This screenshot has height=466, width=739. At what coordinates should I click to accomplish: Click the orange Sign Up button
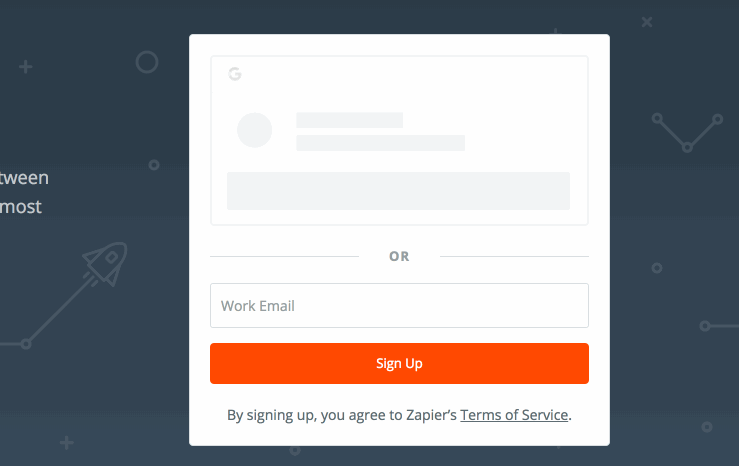coord(399,363)
